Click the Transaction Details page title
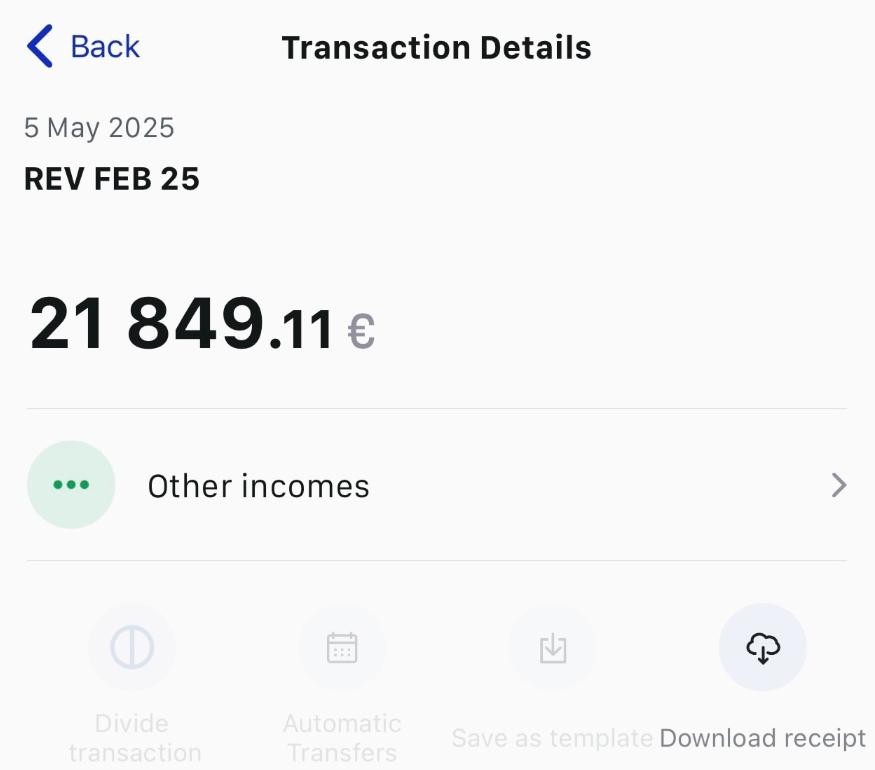Image resolution: width=875 pixels, height=770 pixels. pos(436,47)
